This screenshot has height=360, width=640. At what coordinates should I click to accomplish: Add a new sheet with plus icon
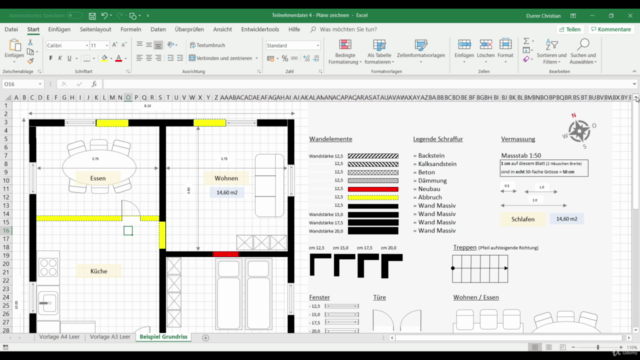205,338
